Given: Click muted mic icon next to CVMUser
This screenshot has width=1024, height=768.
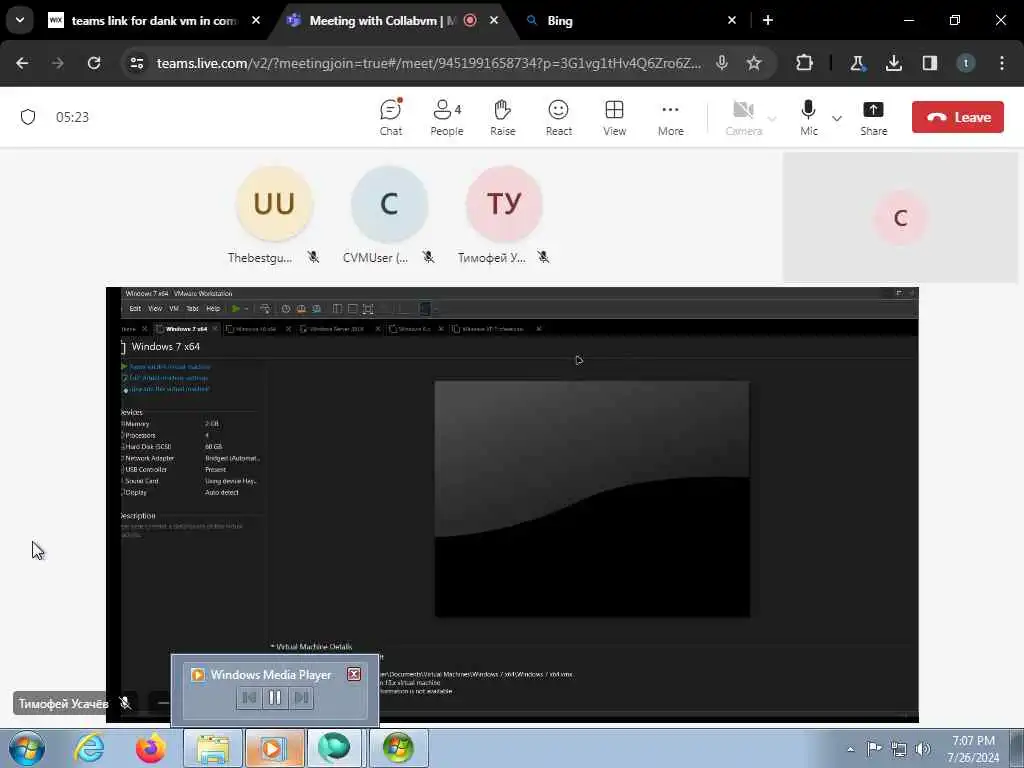Looking at the screenshot, I should tap(428, 257).
